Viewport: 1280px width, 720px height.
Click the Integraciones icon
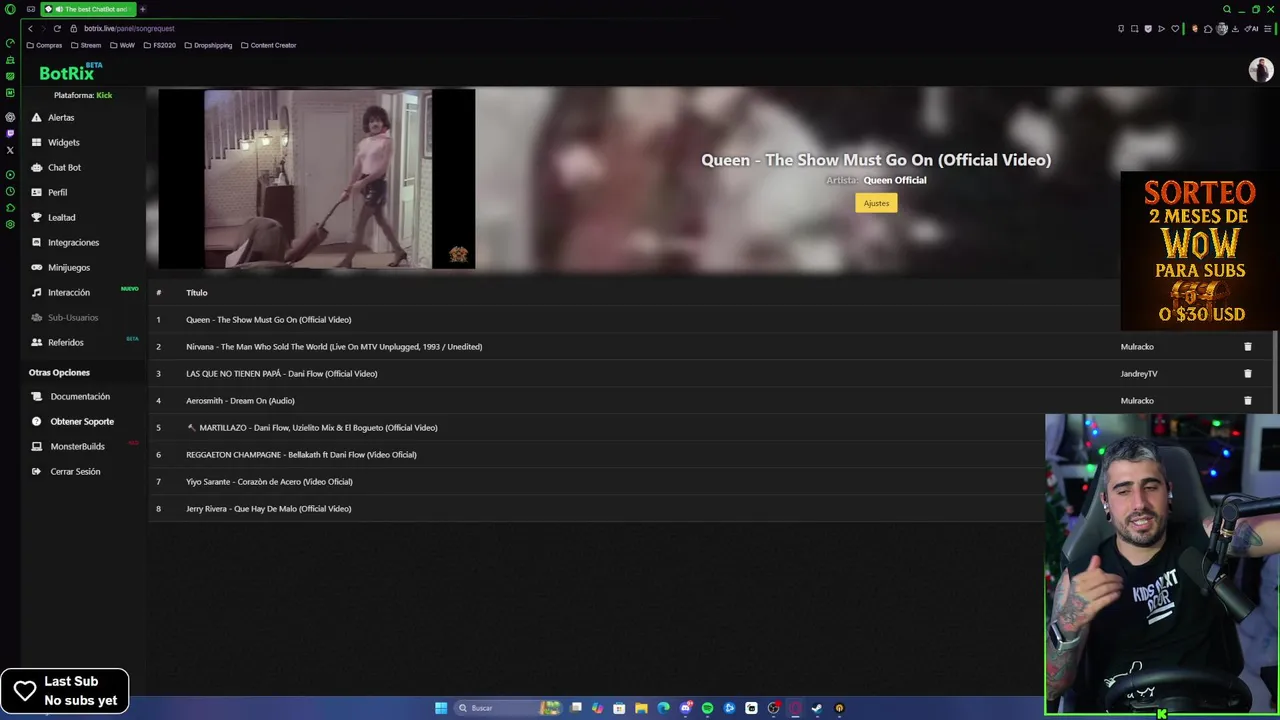pos(37,242)
